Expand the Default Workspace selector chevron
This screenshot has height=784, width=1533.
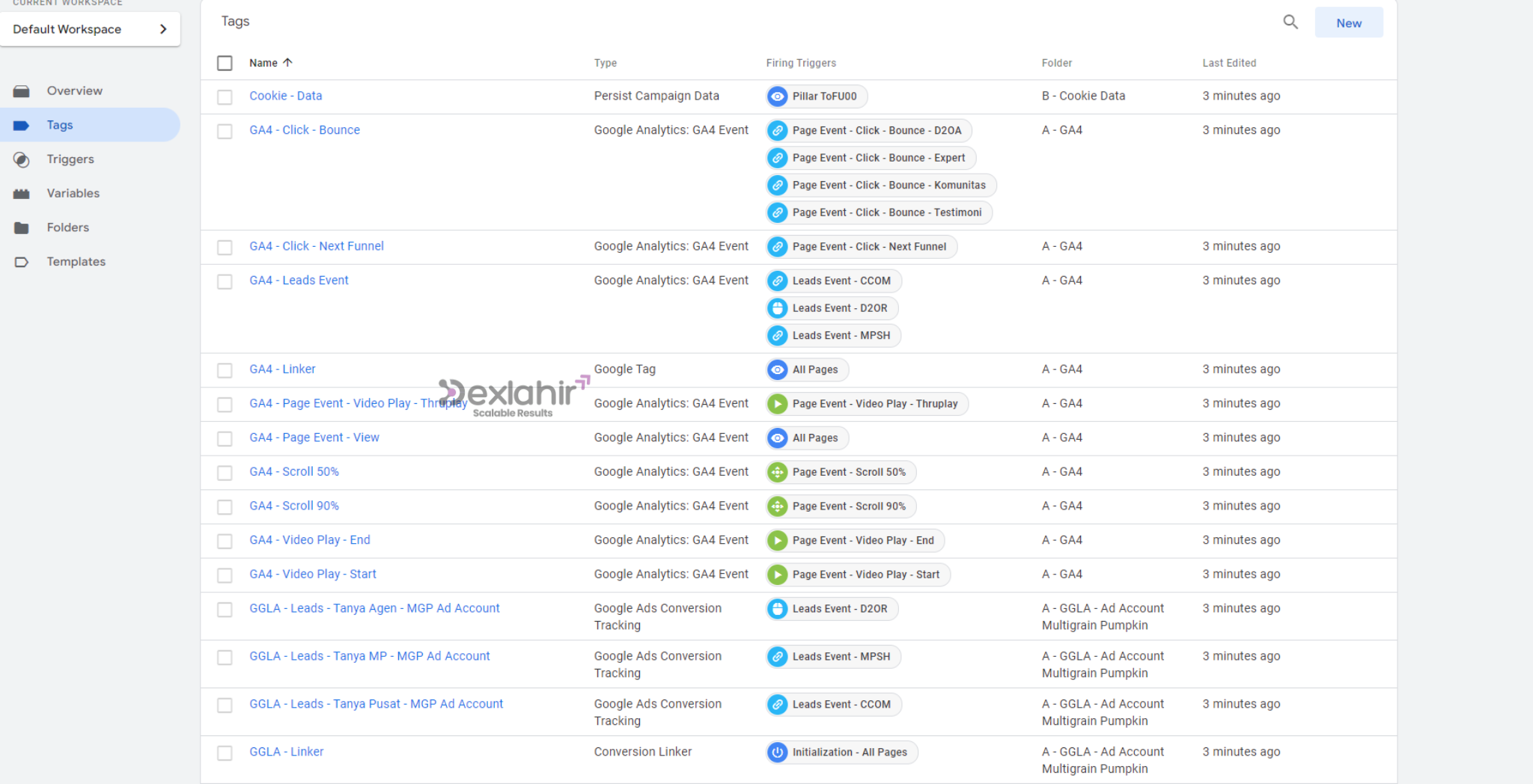163,29
